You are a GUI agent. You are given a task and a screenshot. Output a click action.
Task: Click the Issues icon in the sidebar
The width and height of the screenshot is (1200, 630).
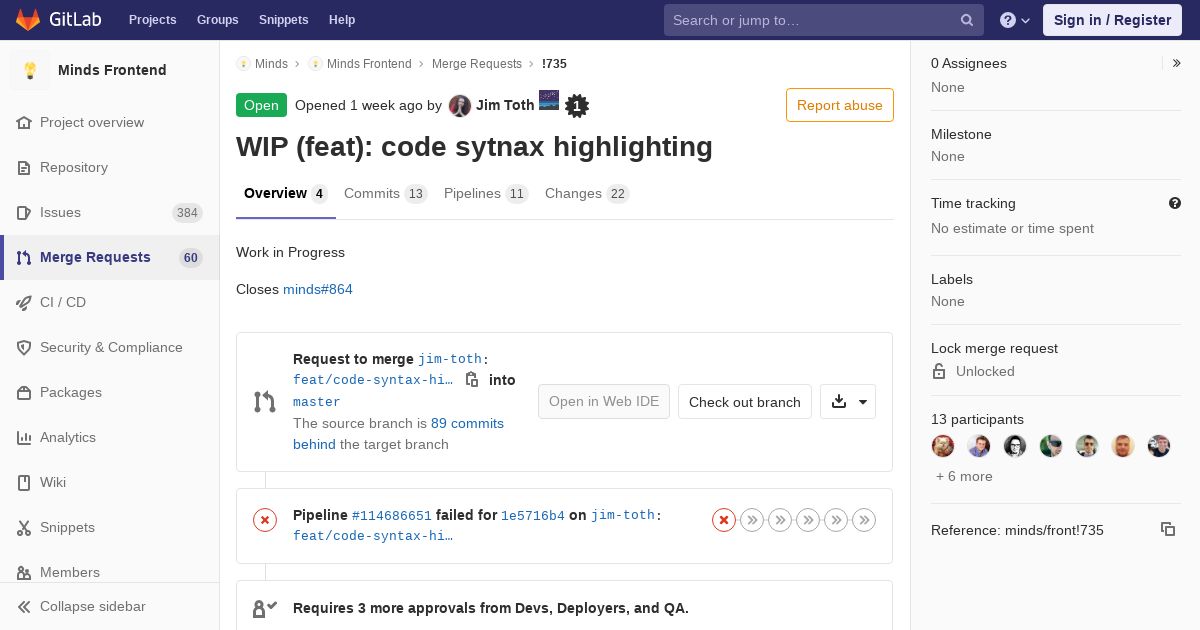pyautogui.click(x=24, y=212)
